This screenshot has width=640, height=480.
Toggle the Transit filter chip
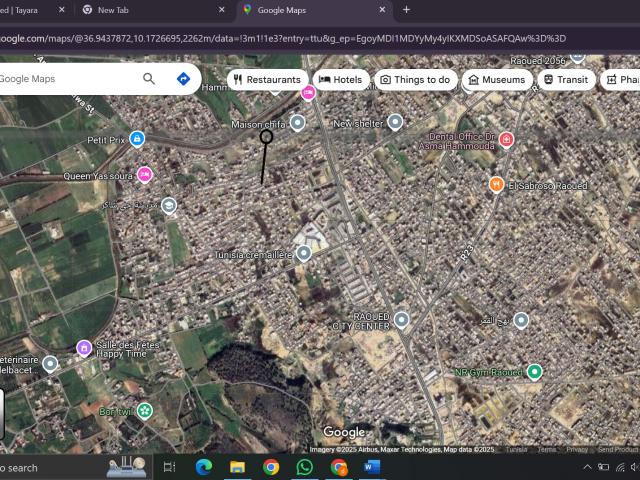pos(566,80)
